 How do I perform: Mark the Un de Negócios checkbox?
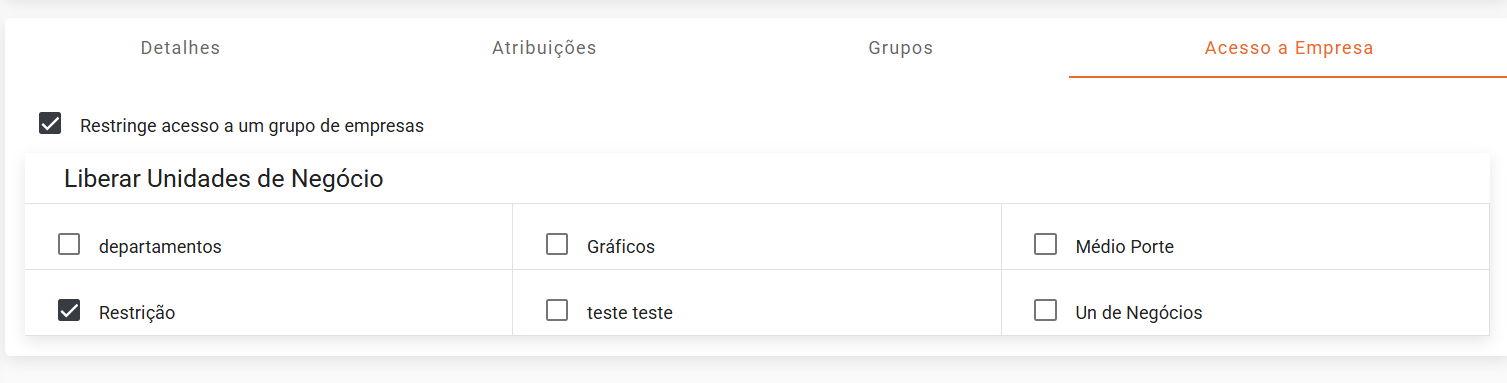[x=1045, y=310]
